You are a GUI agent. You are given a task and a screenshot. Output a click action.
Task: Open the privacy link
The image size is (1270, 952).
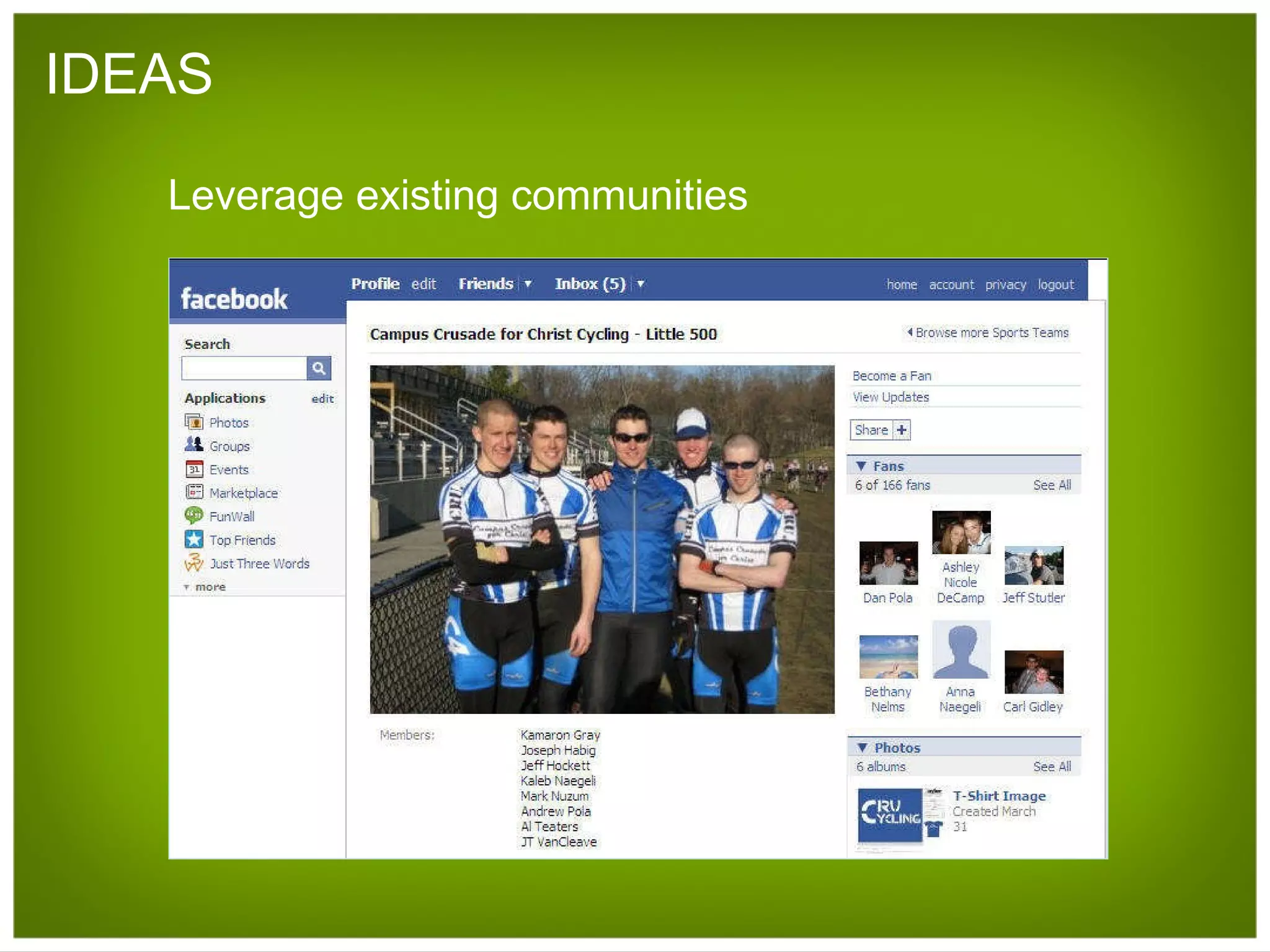[x=1006, y=284]
